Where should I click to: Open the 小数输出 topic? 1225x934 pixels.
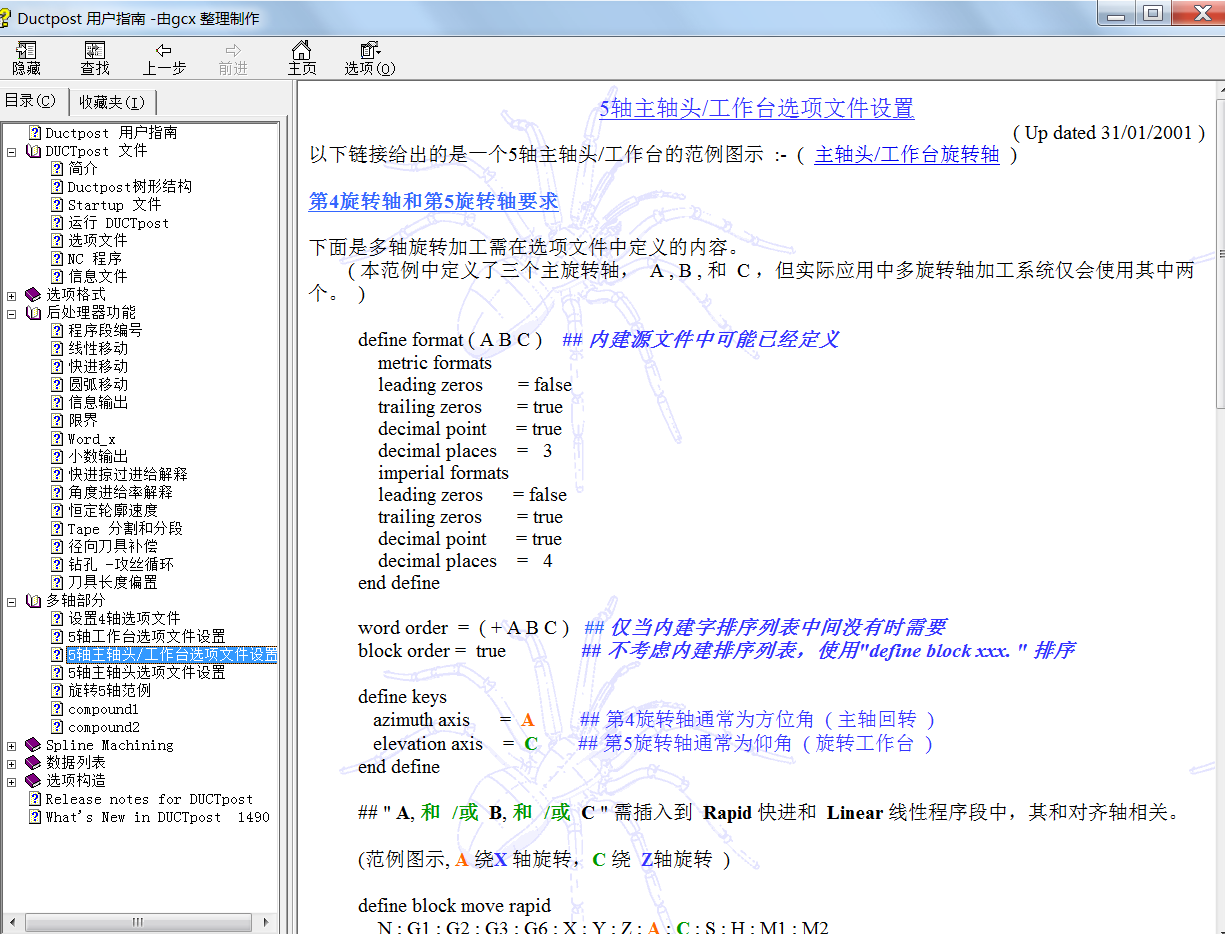click(98, 457)
